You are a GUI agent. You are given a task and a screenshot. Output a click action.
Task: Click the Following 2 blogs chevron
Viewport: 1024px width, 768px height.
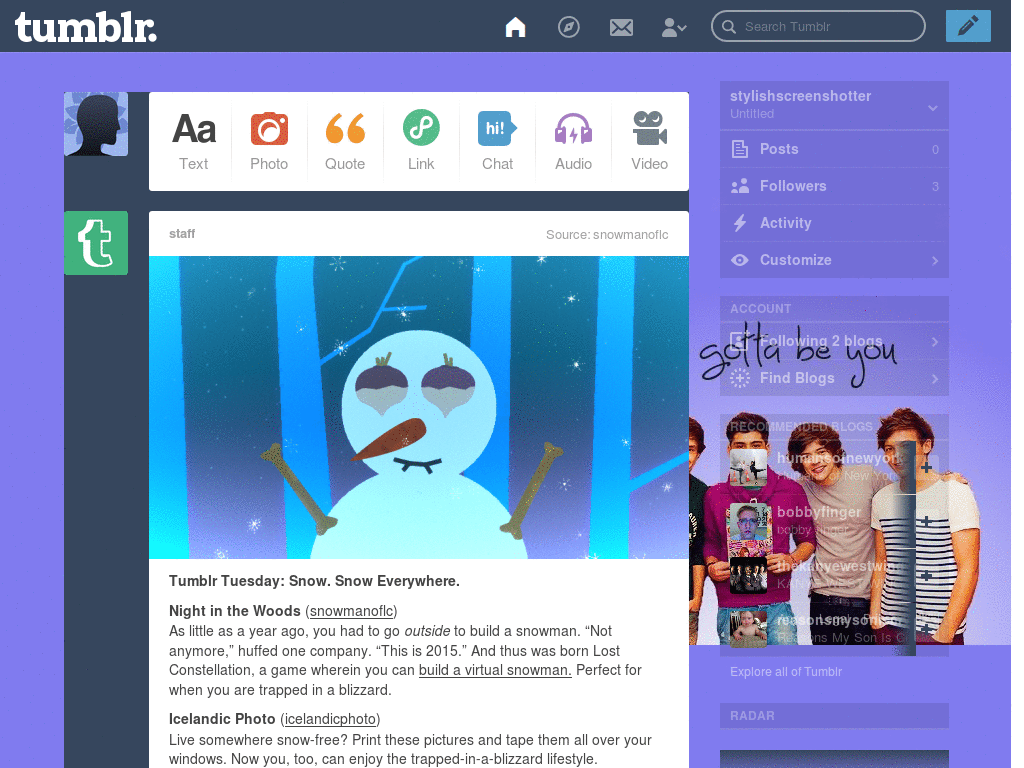pos(935,342)
